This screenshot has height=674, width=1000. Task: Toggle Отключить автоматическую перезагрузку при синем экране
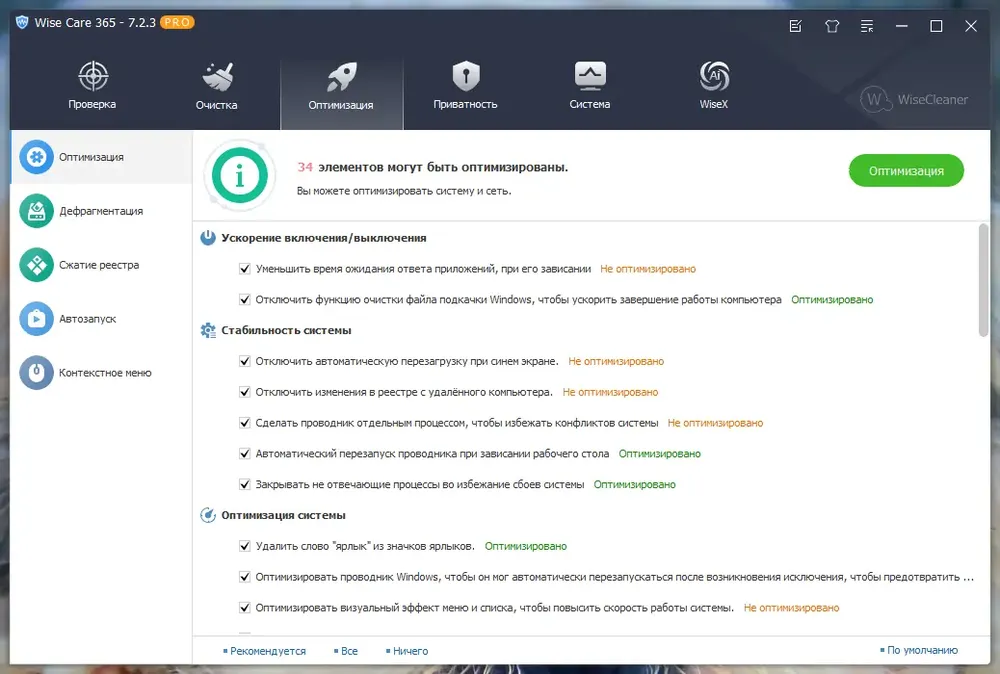[x=244, y=361]
